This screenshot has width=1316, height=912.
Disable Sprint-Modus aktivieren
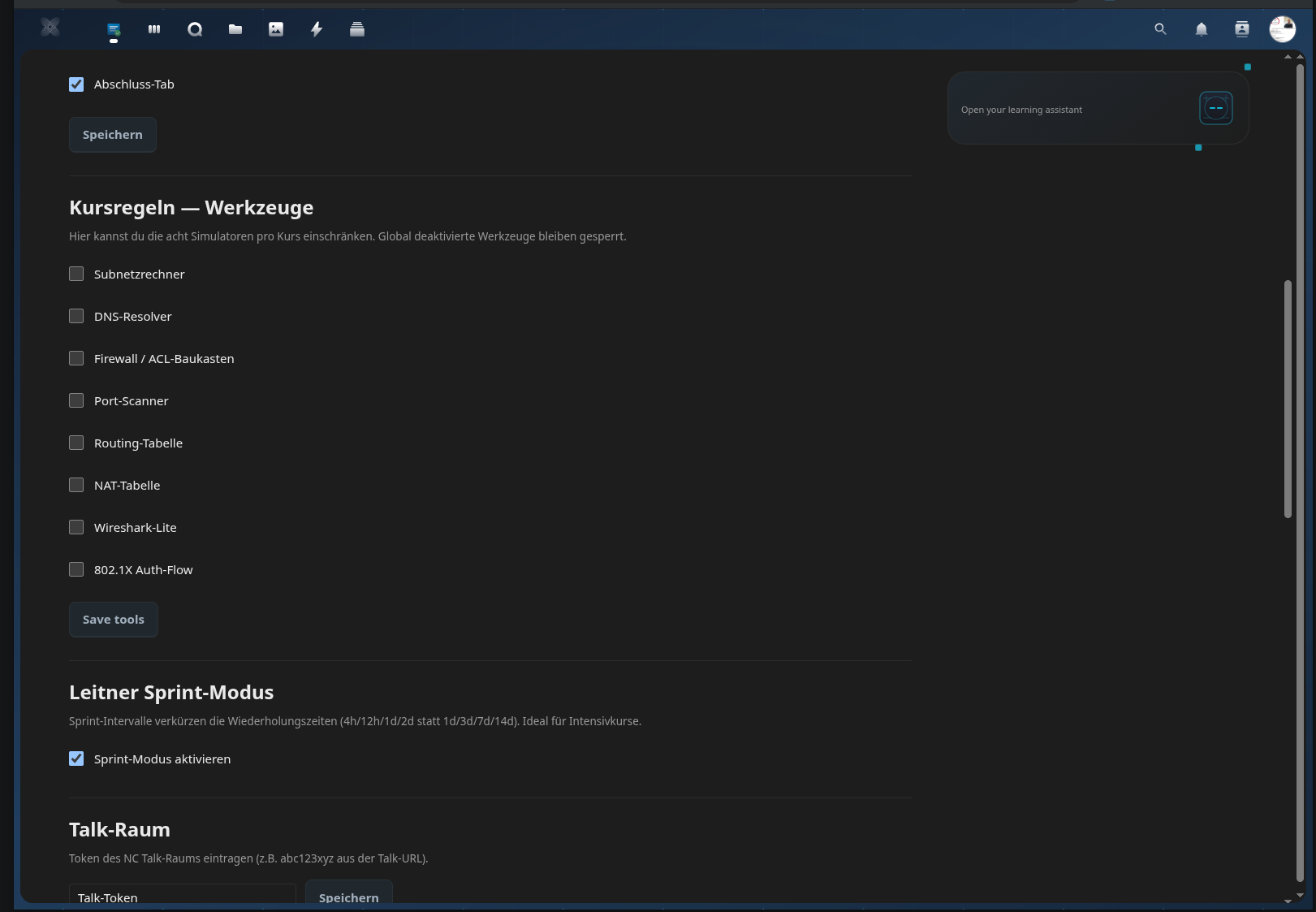76,759
